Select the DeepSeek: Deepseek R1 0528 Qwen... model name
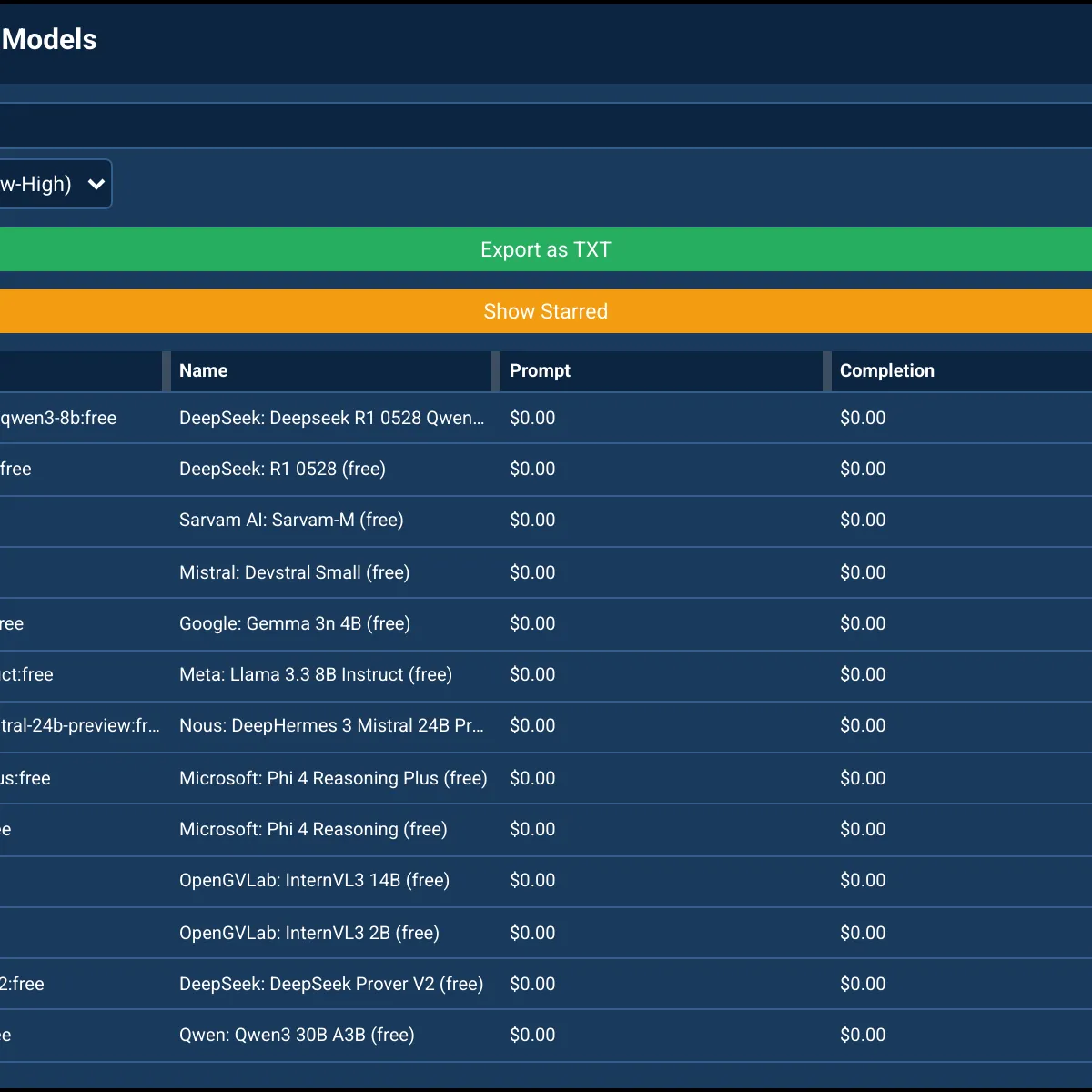 332,418
